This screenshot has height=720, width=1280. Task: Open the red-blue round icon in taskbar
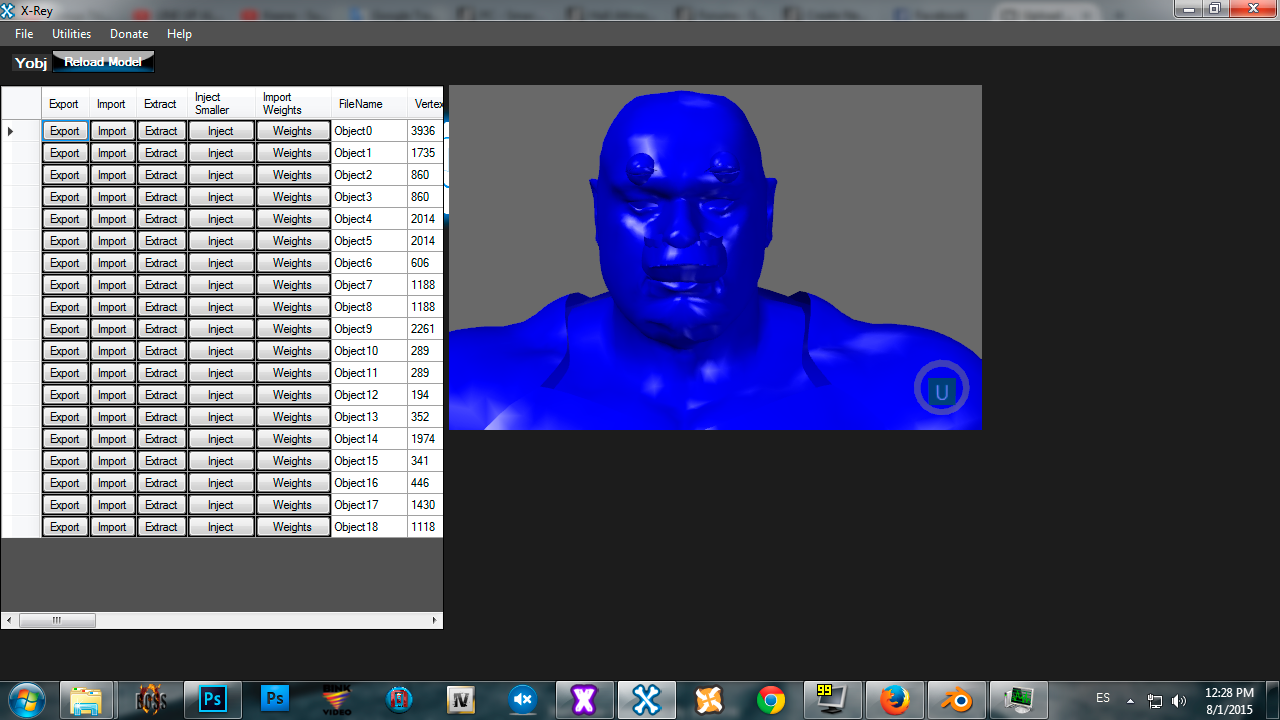coord(399,699)
